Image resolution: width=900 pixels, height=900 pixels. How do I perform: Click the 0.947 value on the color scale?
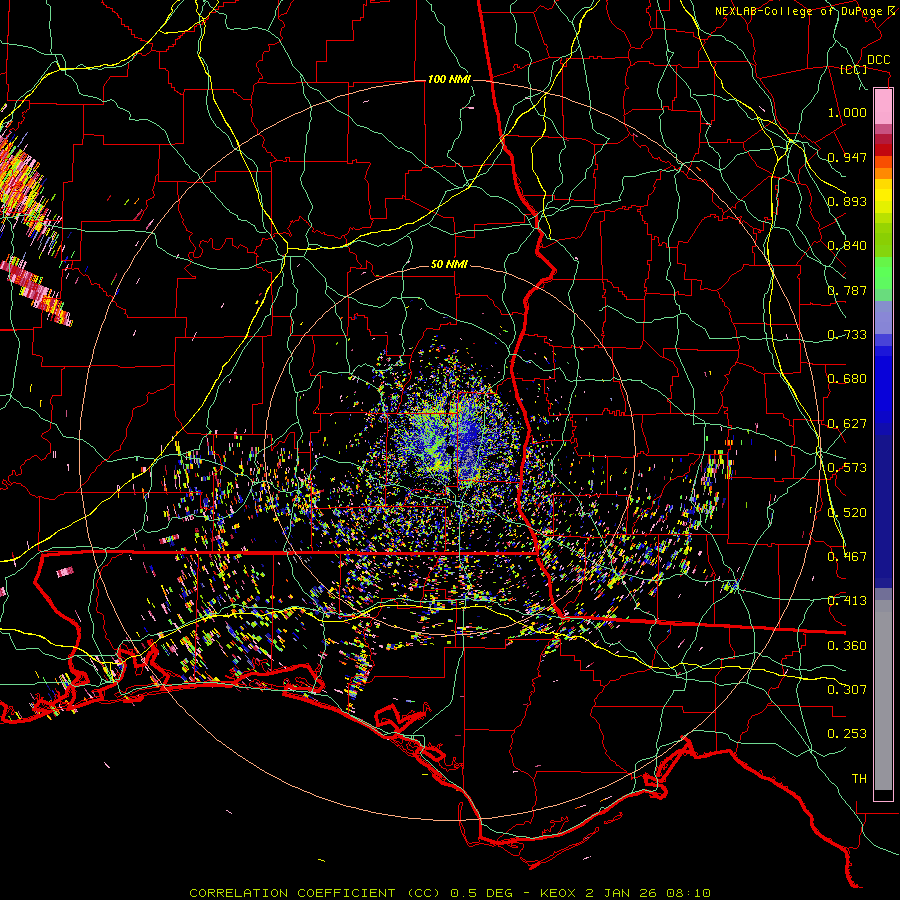pyautogui.click(x=847, y=157)
